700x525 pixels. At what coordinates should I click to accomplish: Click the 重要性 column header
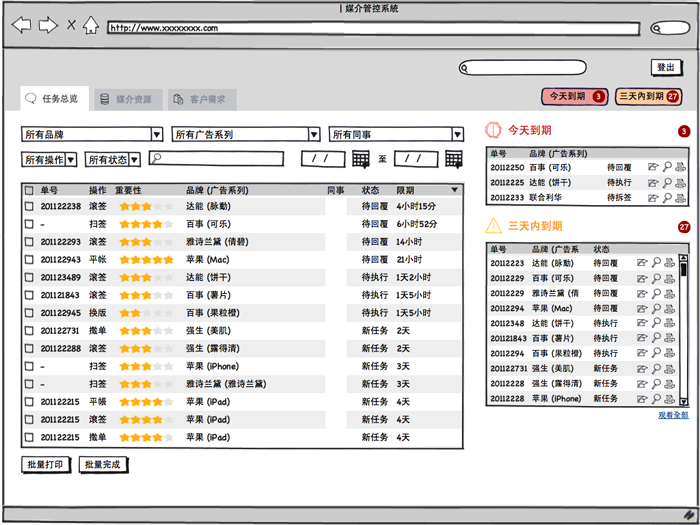pyautogui.click(x=128, y=191)
